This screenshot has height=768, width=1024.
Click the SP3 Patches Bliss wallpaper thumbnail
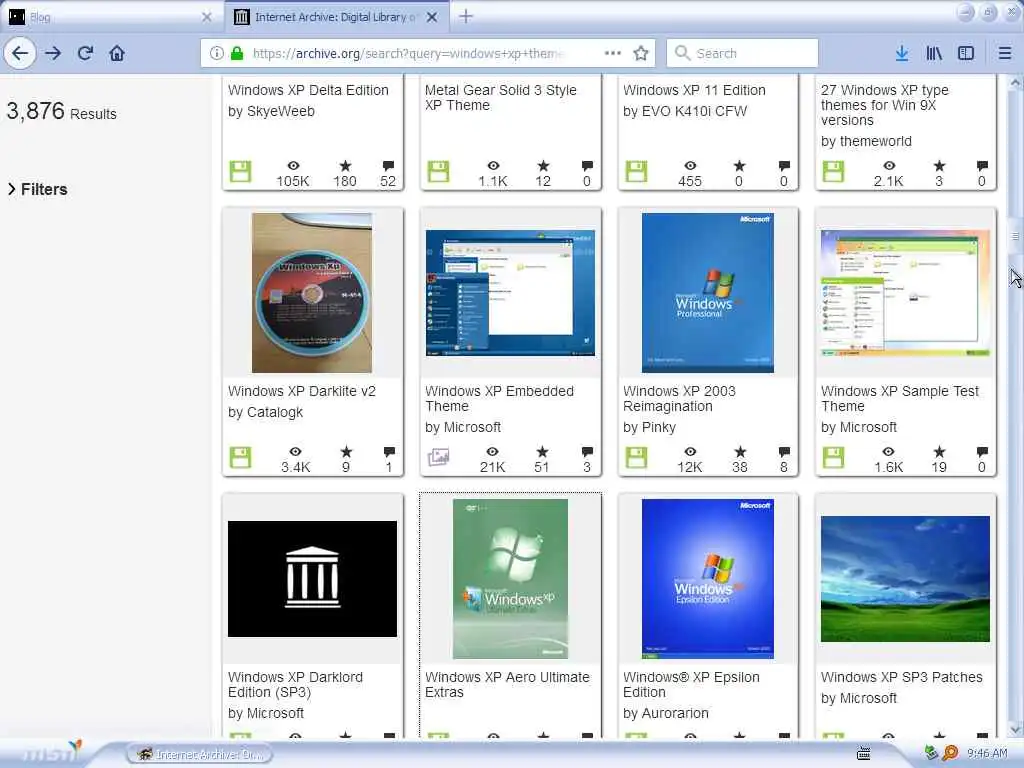905,579
